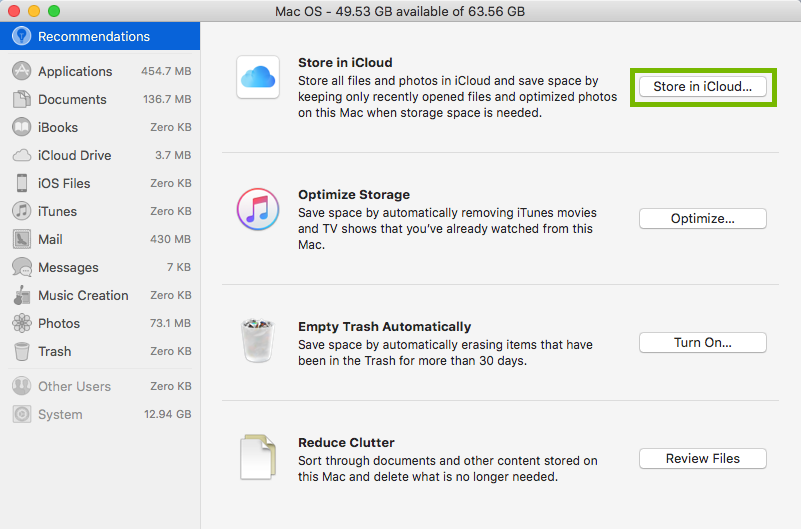Click the 7 KB Messages size
This screenshot has width=801, height=529.
pos(178,267)
